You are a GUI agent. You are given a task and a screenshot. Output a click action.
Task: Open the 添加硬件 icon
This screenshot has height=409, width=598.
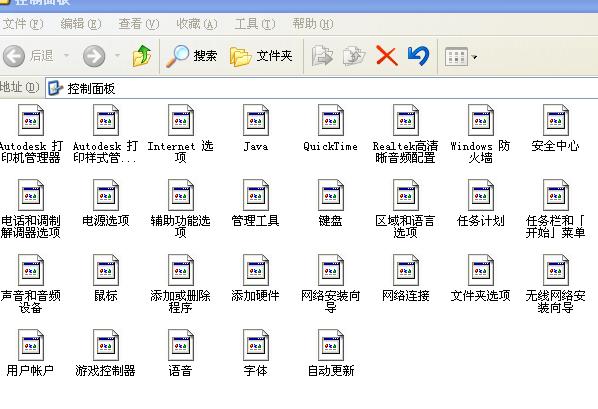(256, 270)
